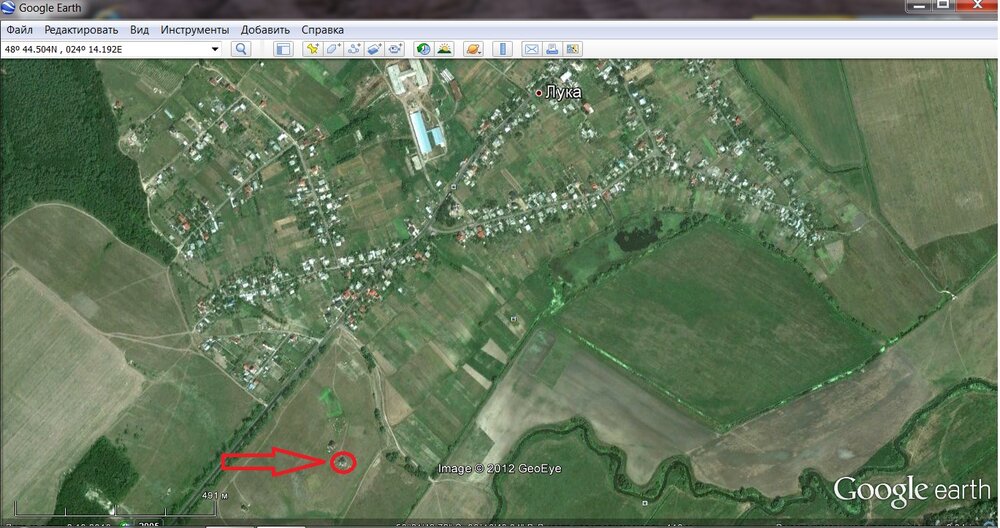The width and height of the screenshot is (1000, 528).
Task: Toggle historical imagery clock icon
Action: pos(423,49)
